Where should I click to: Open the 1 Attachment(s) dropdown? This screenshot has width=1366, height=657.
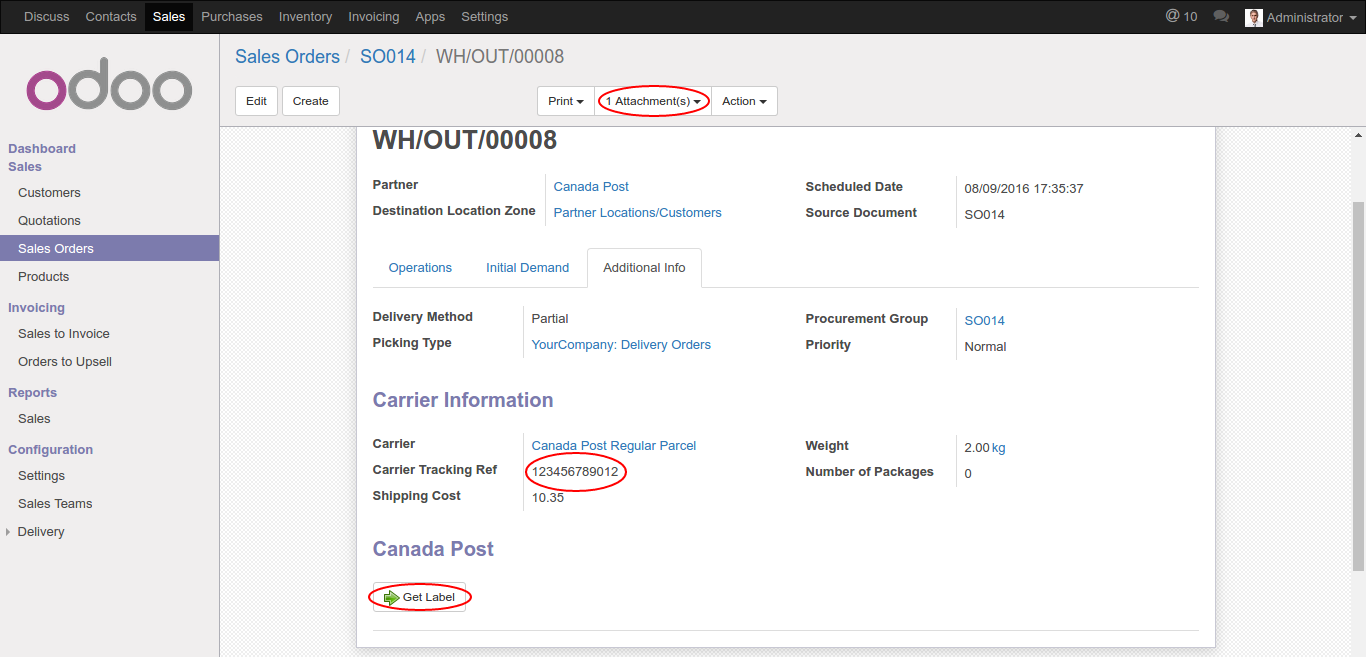click(653, 101)
